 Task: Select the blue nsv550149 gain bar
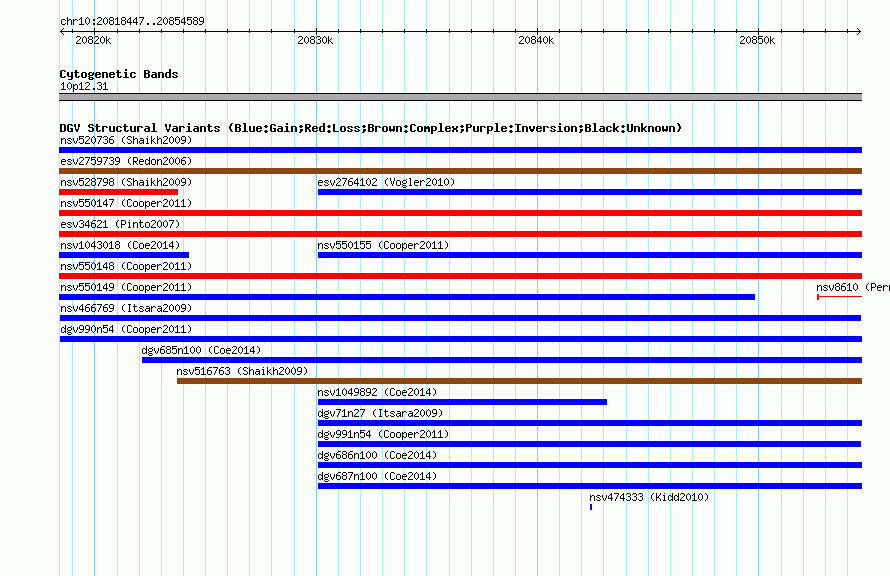[x=407, y=297]
